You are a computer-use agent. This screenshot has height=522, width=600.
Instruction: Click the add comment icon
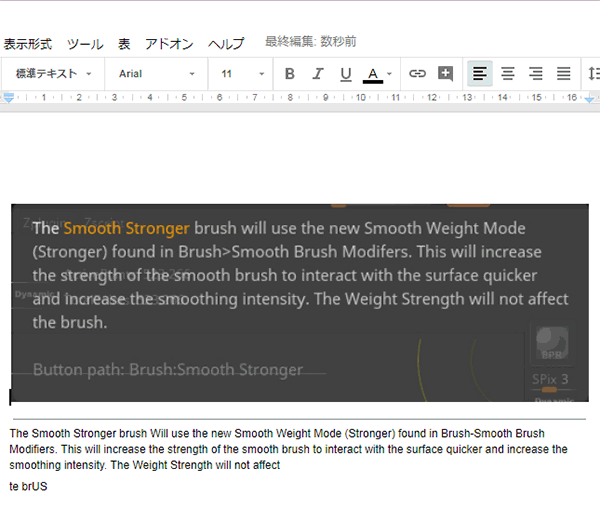coord(445,74)
